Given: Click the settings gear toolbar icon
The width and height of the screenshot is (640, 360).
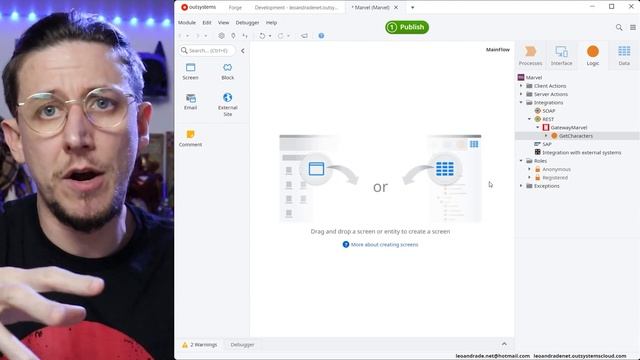Looking at the screenshot, I should (x=221, y=36).
